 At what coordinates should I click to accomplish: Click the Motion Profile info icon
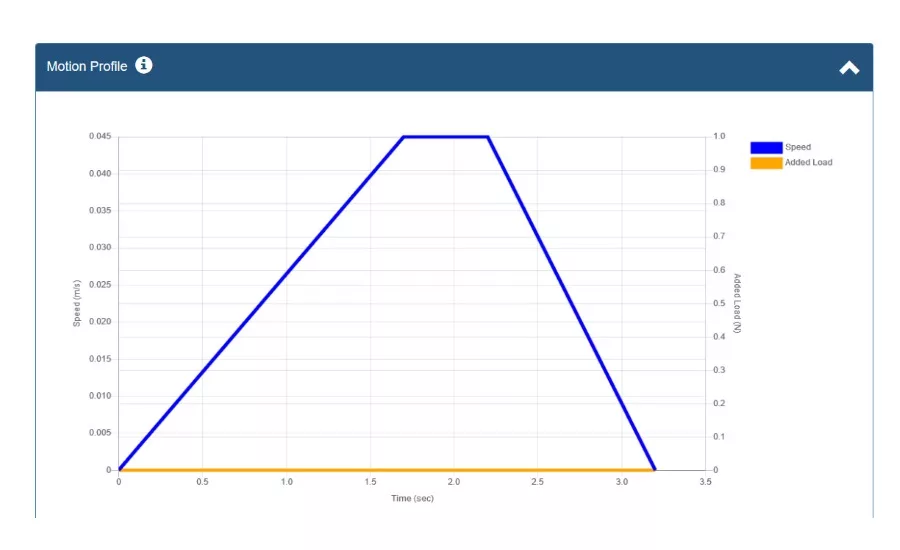point(143,65)
